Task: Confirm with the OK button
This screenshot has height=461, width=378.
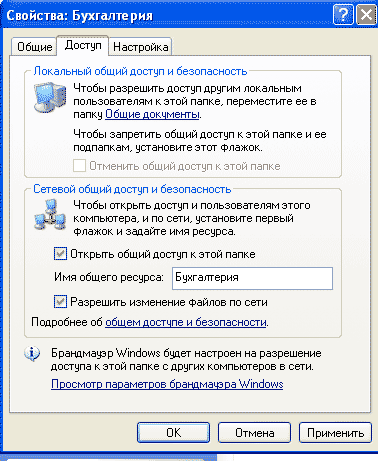Action: pyautogui.click(x=173, y=432)
